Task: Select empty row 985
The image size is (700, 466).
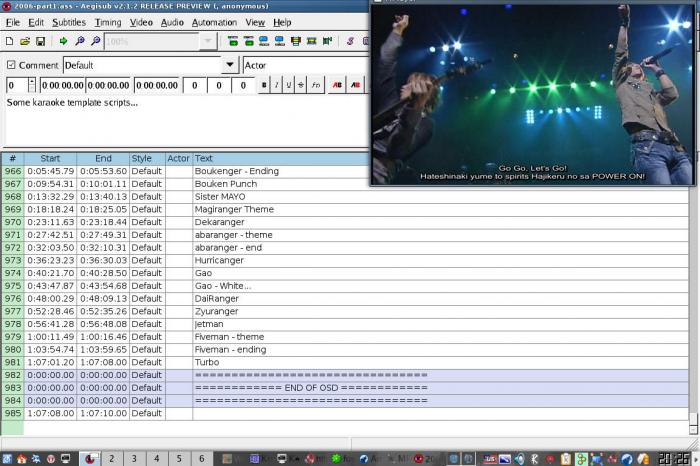Action: coord(345,413)
